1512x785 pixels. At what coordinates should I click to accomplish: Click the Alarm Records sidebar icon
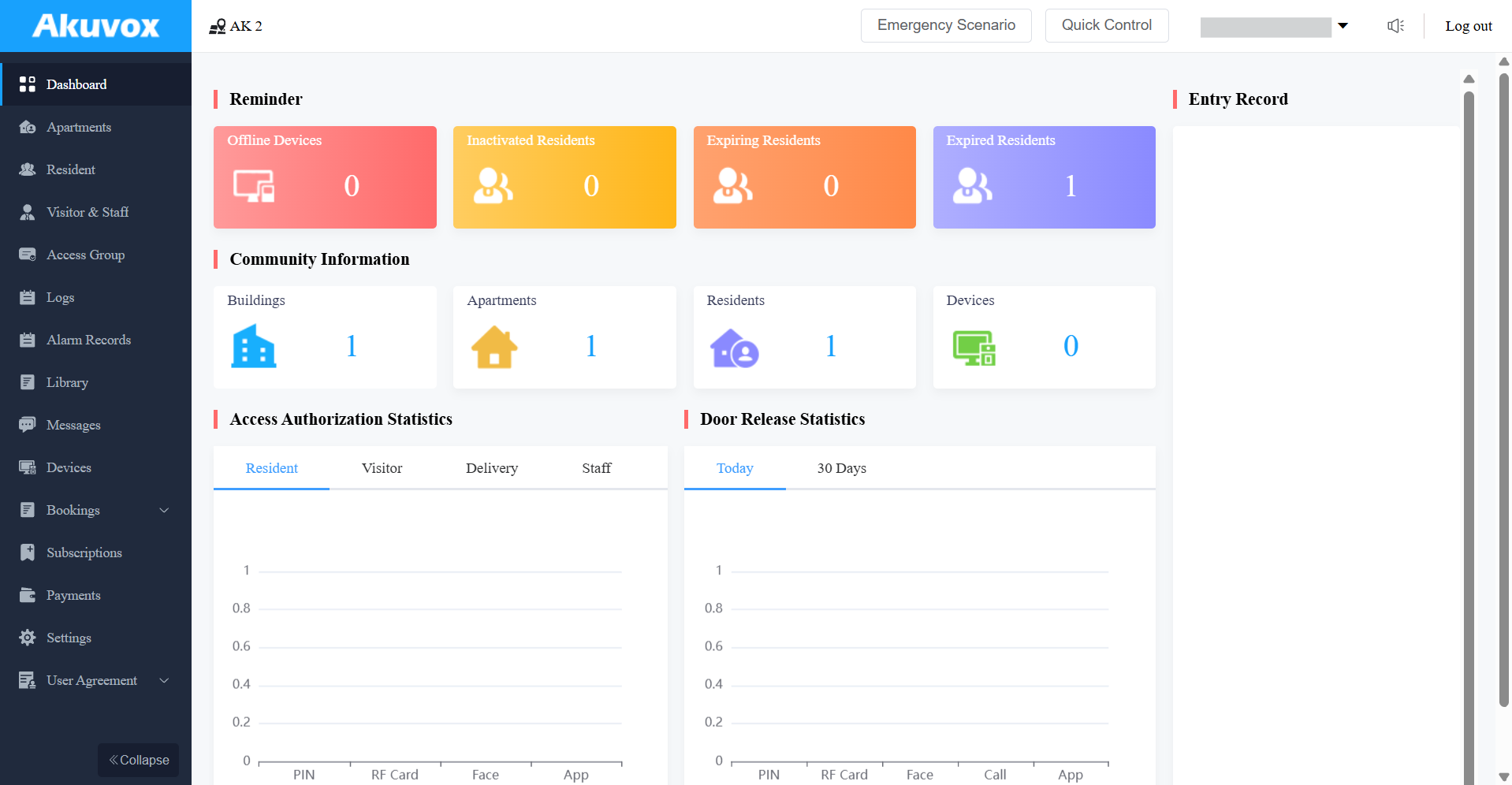pyautogui.click(x=28, y=340)
